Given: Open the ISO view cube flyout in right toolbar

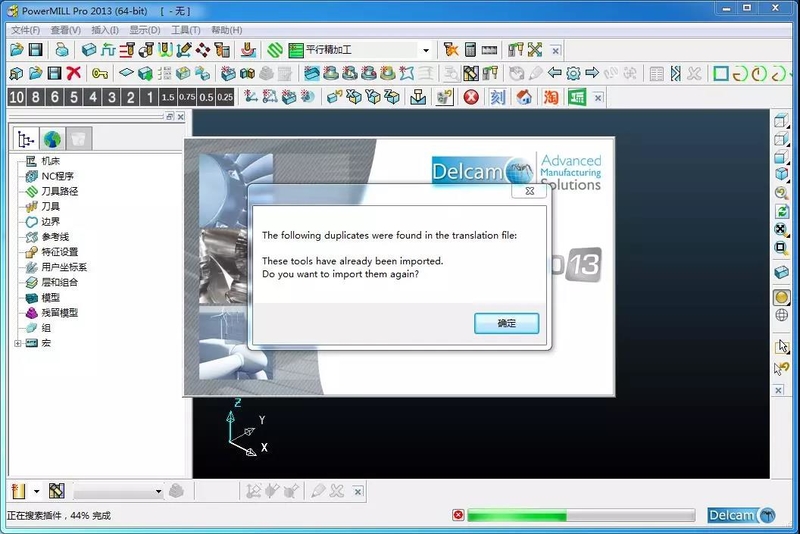Looking at the screenshot, I should pos(781,174).
